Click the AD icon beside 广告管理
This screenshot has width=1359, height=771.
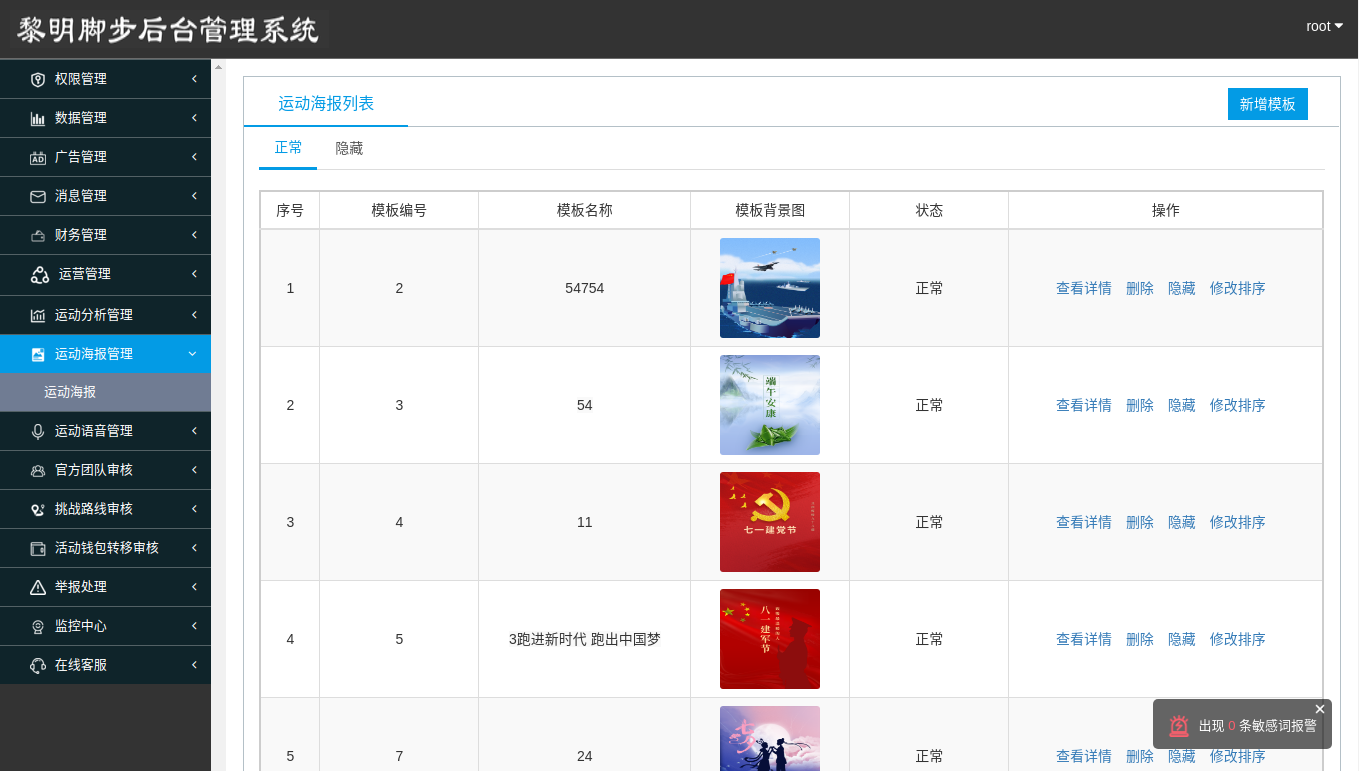coord(38,157)
